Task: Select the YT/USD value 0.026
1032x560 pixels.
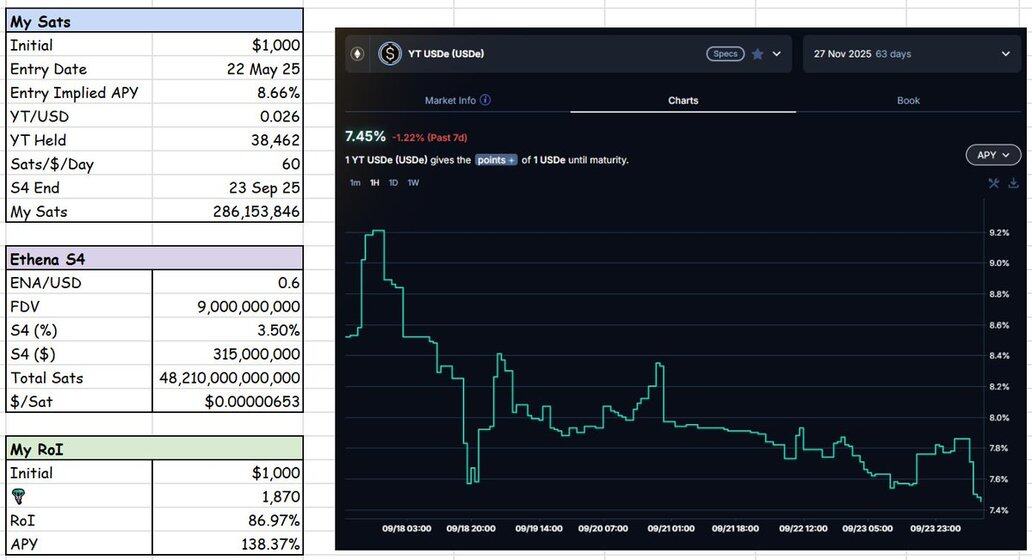Action: 228,116
